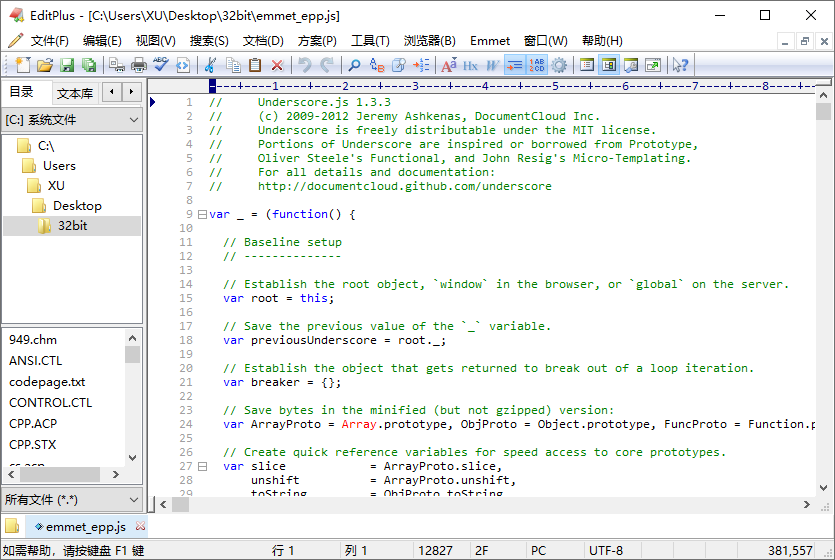Open the Font settings icon
Screen dimensions: 835x560
448,65
